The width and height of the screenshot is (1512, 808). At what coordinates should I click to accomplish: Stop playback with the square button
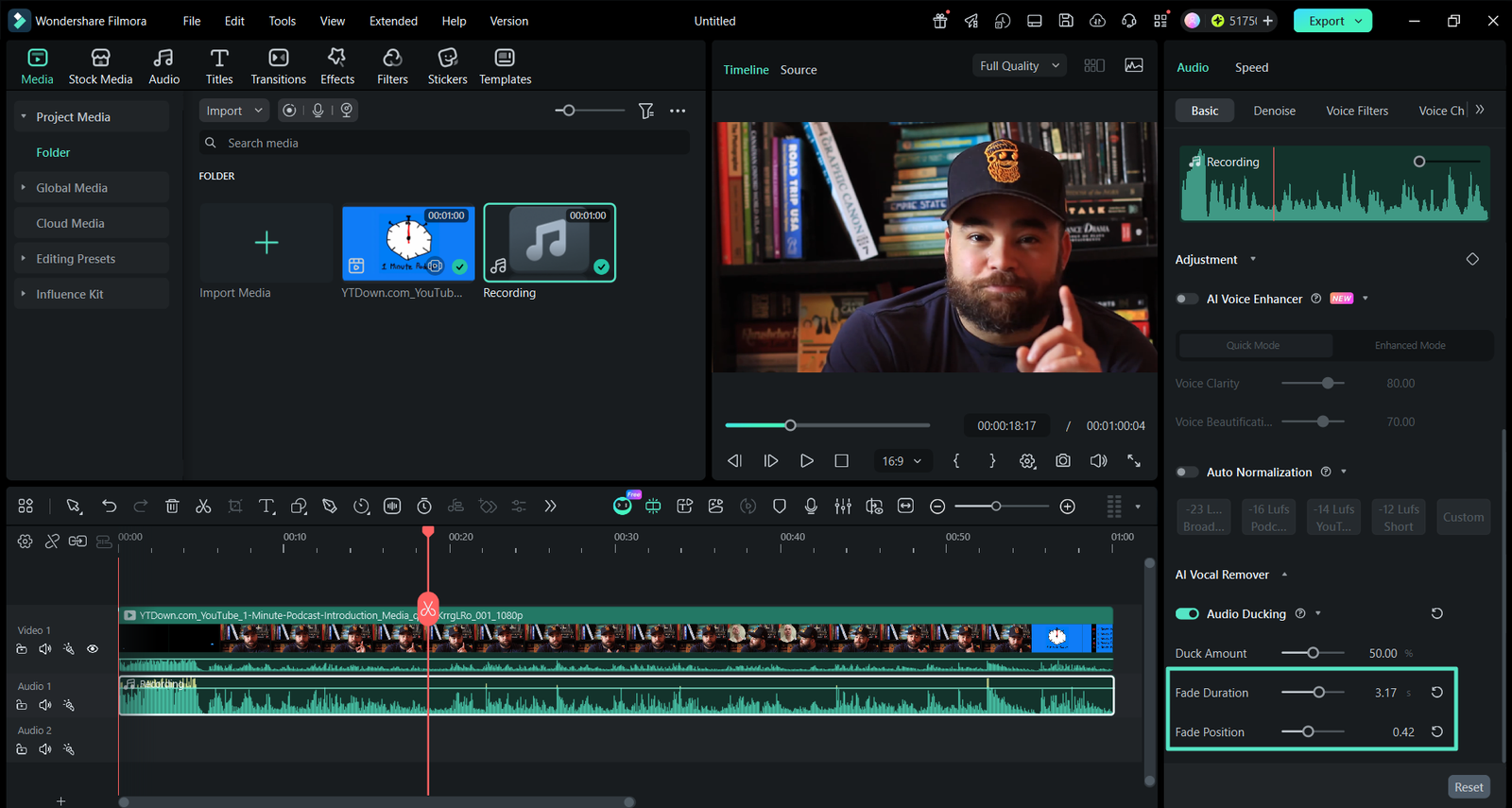point(841,461)
